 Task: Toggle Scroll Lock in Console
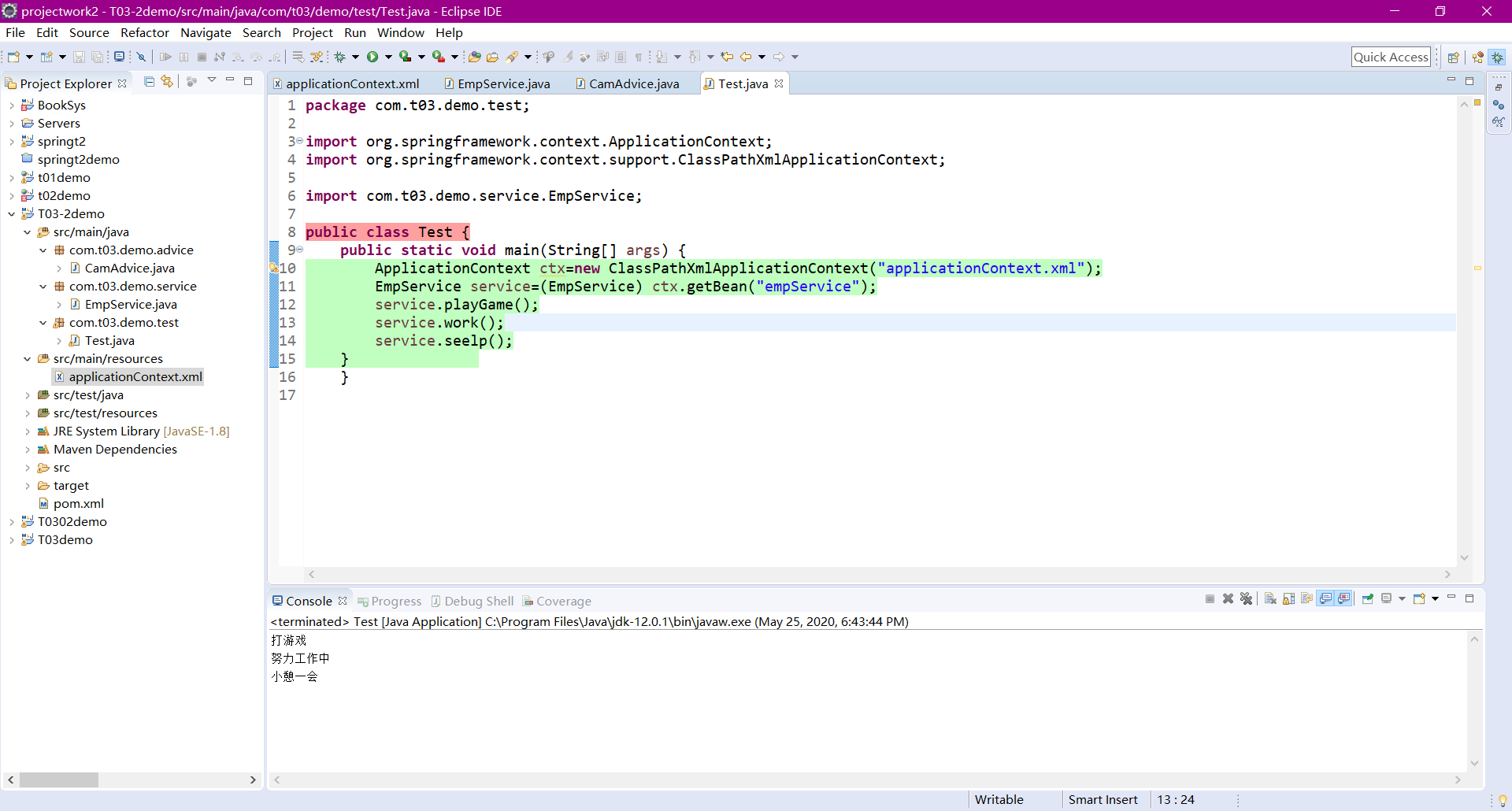(1288, 598)
